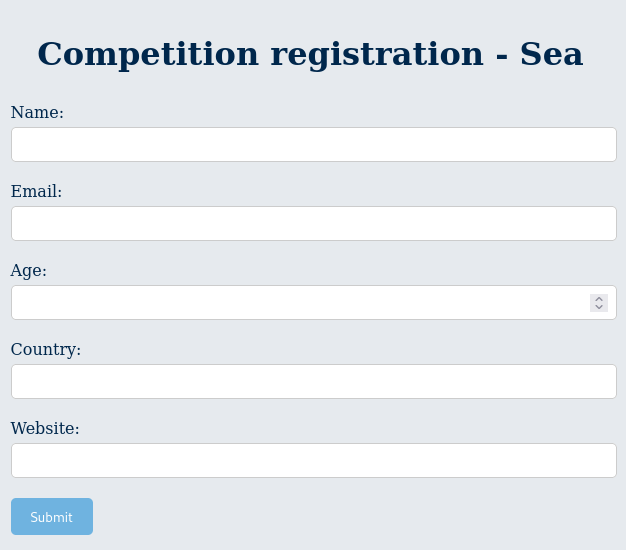Click the word "Sea" in the heading

551,54
